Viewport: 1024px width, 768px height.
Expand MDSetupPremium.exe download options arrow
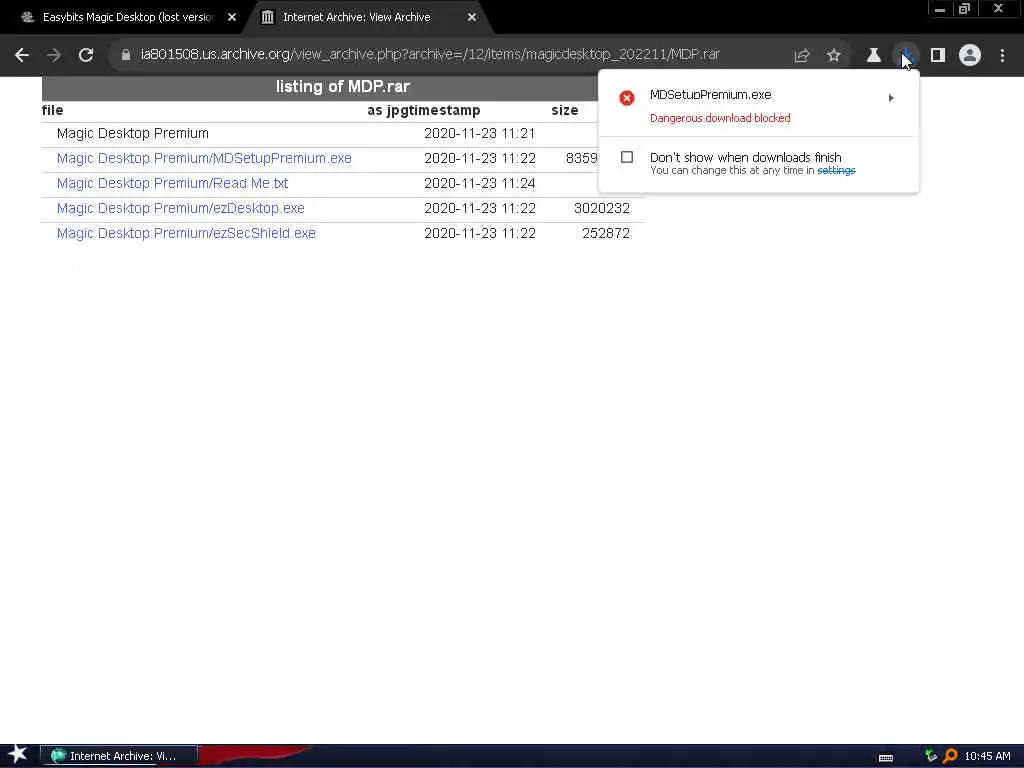pos(891,98)
